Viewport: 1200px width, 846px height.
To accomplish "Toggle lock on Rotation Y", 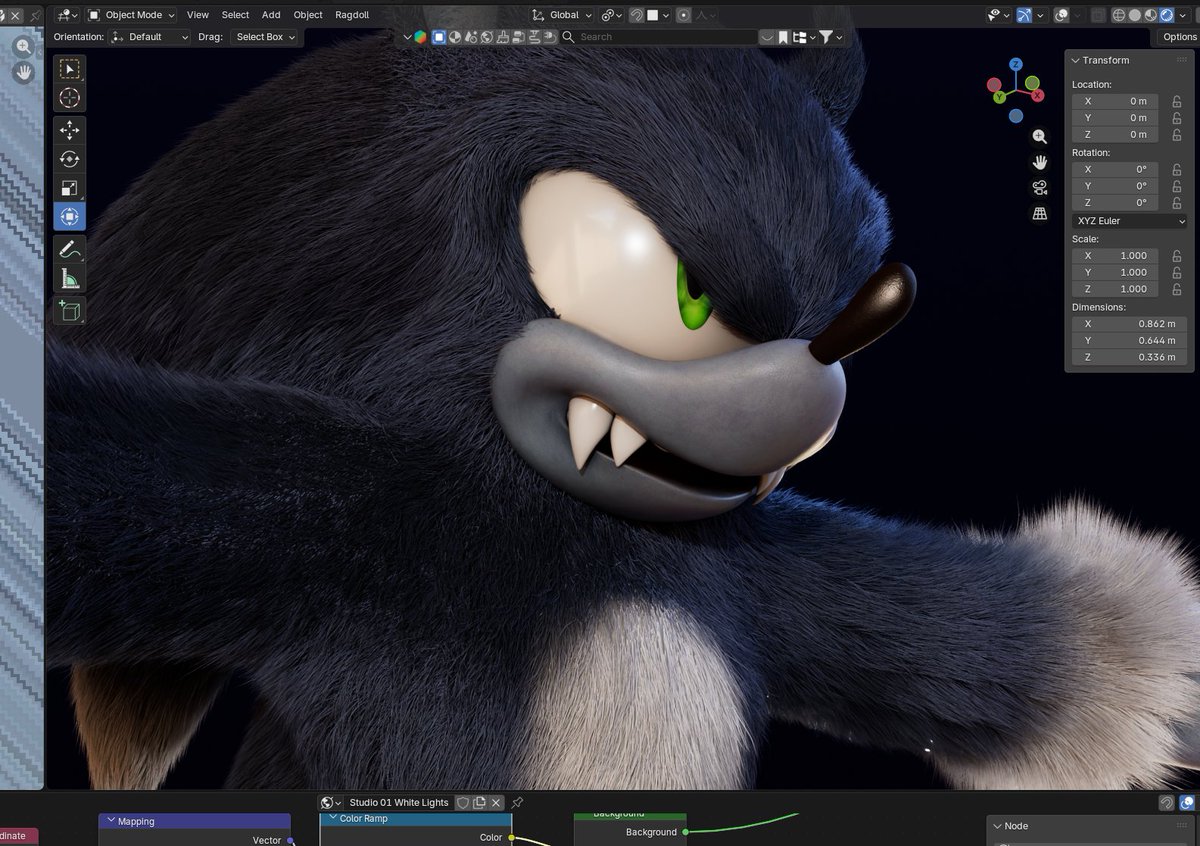I will click(x=1176, y=186).
